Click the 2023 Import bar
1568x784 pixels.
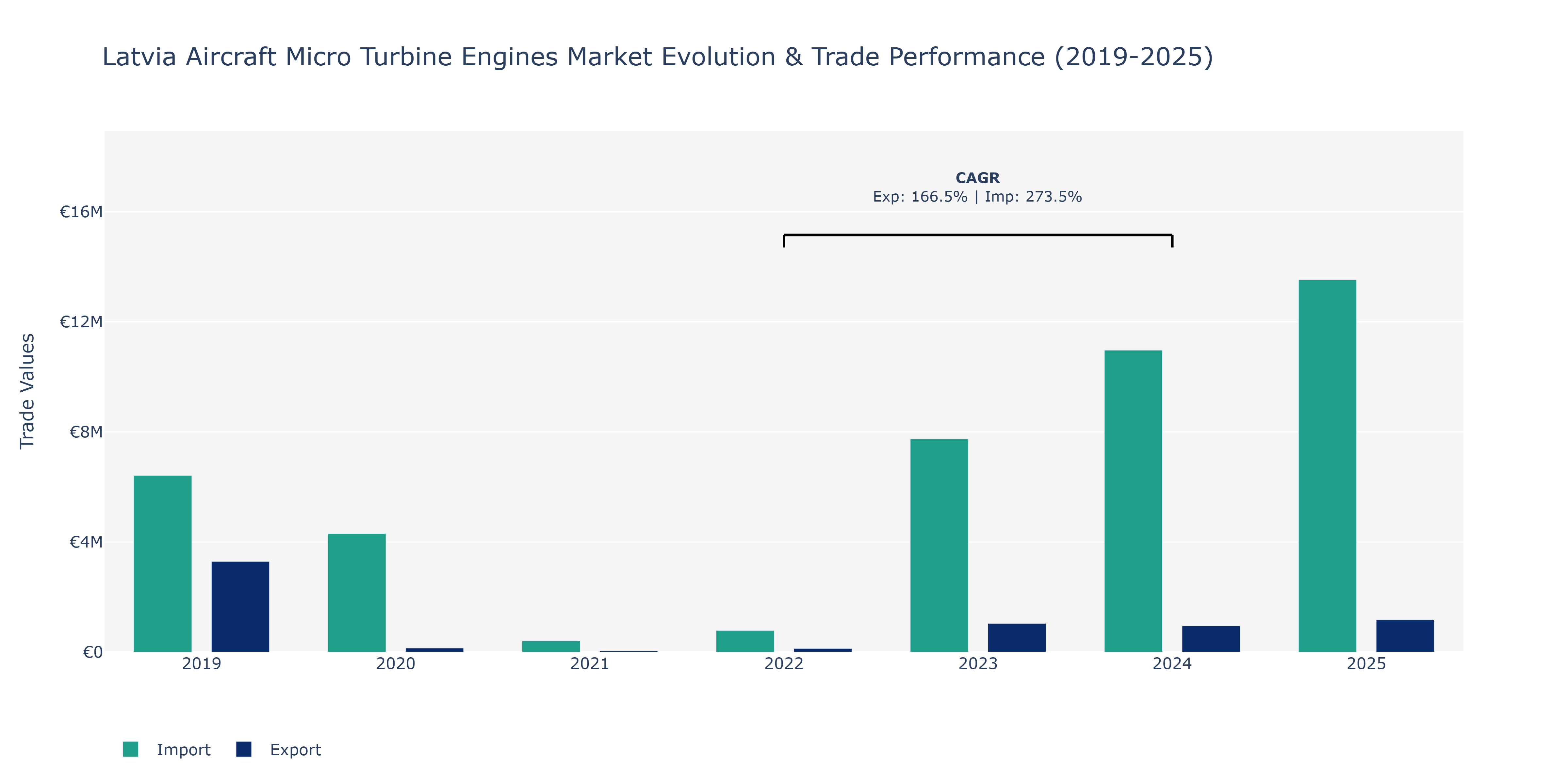(x=939, y=546)
